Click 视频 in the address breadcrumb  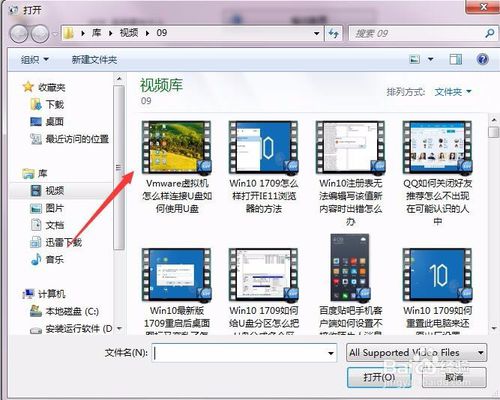129,33
